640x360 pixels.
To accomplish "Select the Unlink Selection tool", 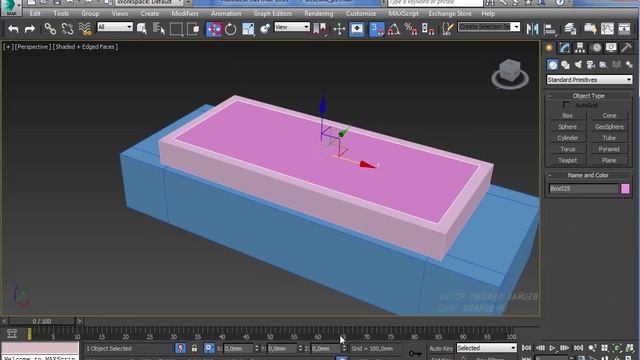I will 67,29.
